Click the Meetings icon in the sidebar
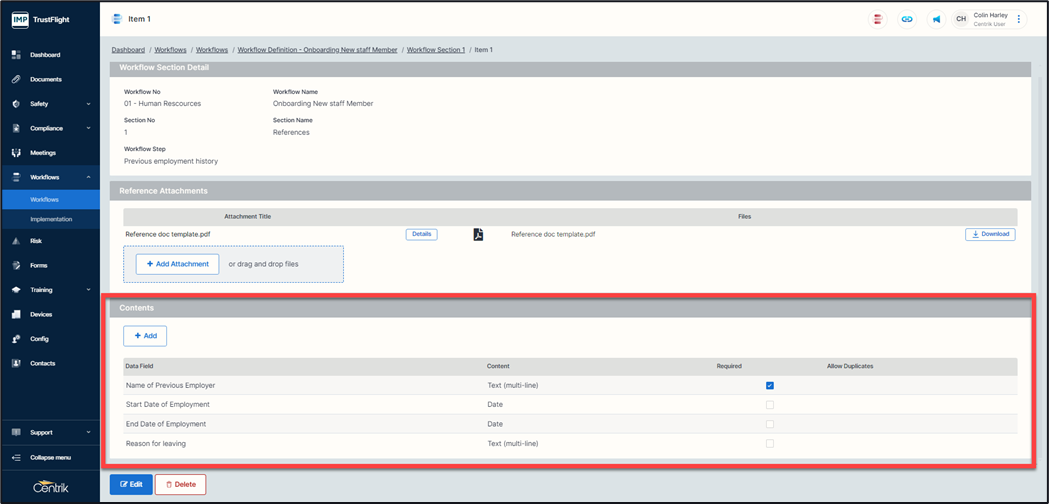Screen dimensions: 1049x504 point(16,153)
